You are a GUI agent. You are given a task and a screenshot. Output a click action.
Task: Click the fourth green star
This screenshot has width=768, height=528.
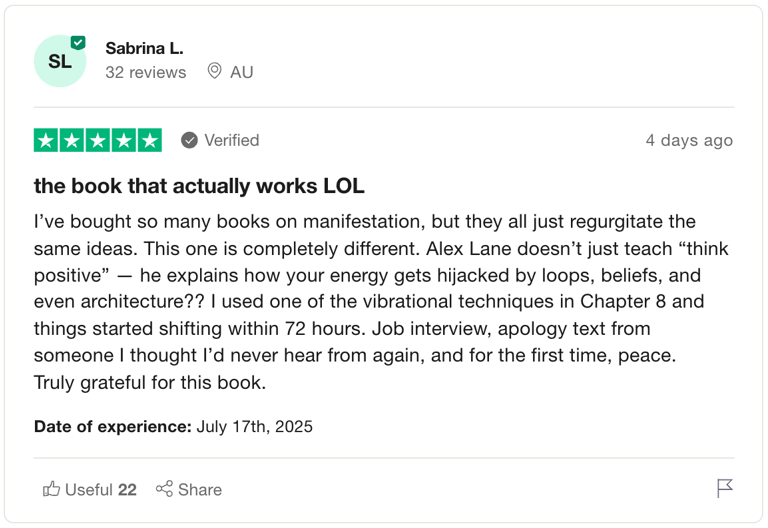(123, 141)
